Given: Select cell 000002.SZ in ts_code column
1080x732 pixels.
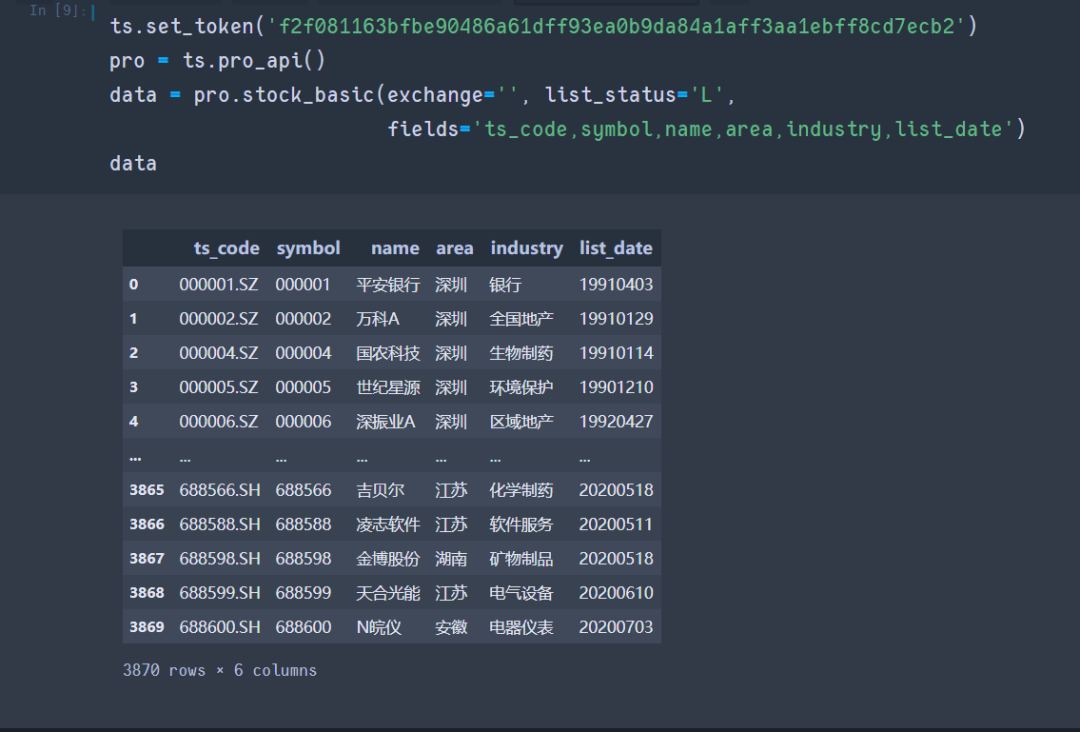Looking at the screenshot, I should (x=218, y=319).
